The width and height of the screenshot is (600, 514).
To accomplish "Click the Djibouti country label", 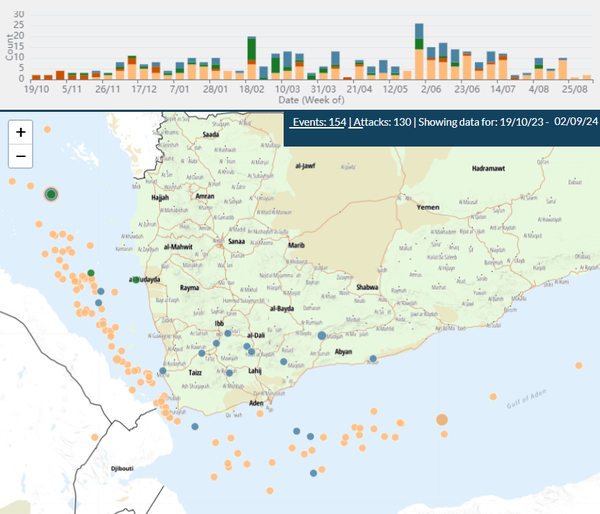I will click(x=122, y=468).
